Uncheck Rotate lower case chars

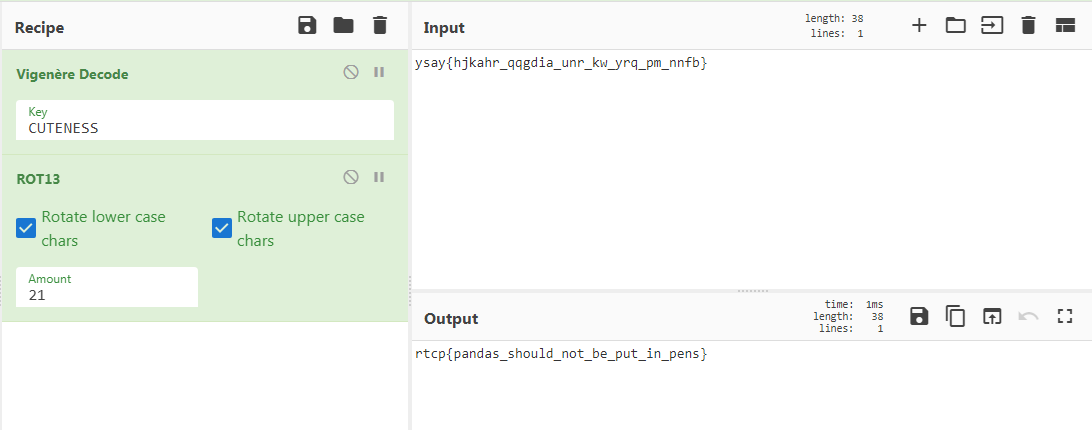(26, 228)
